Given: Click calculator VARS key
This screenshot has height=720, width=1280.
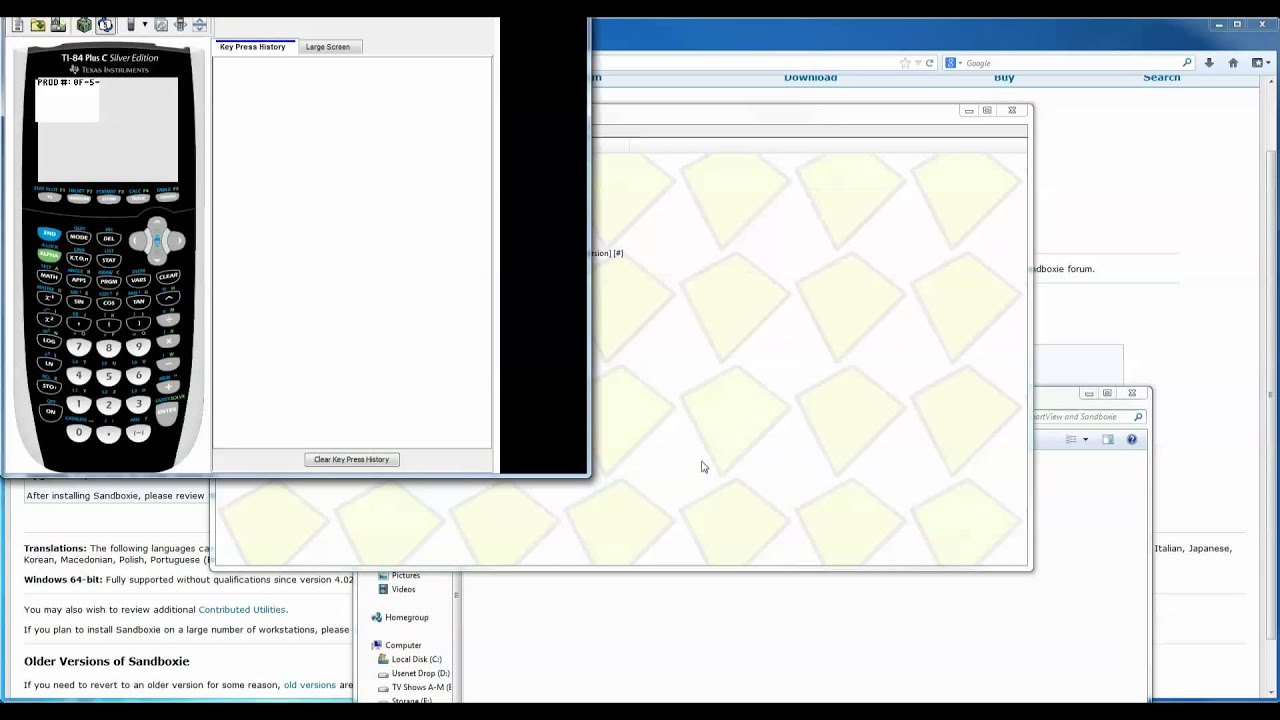Looking at the screenshot, I should click(139, 281).
